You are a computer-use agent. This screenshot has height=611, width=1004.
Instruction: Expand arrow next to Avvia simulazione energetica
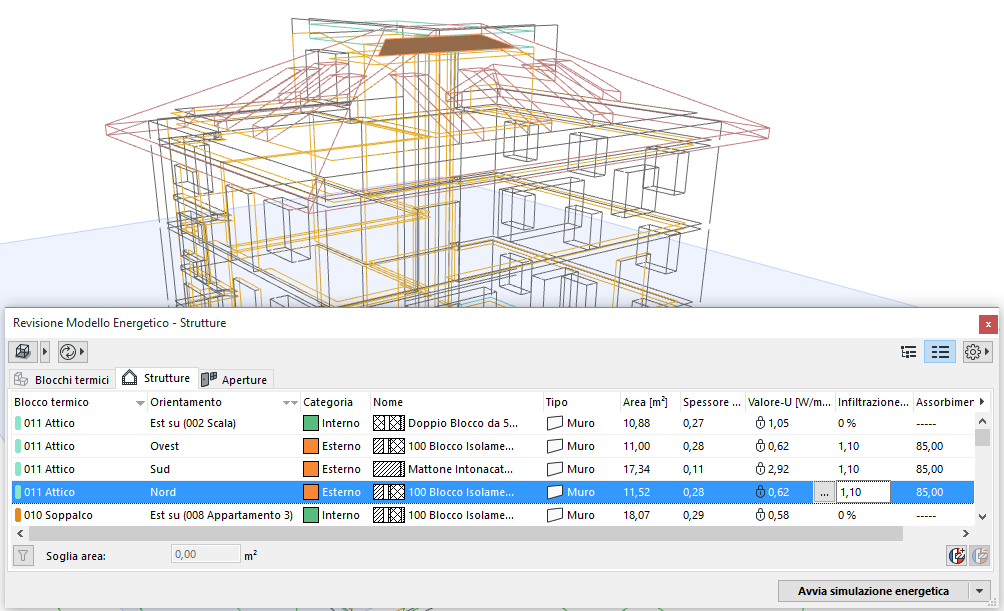pyautogui.click(x=979, y=591)
